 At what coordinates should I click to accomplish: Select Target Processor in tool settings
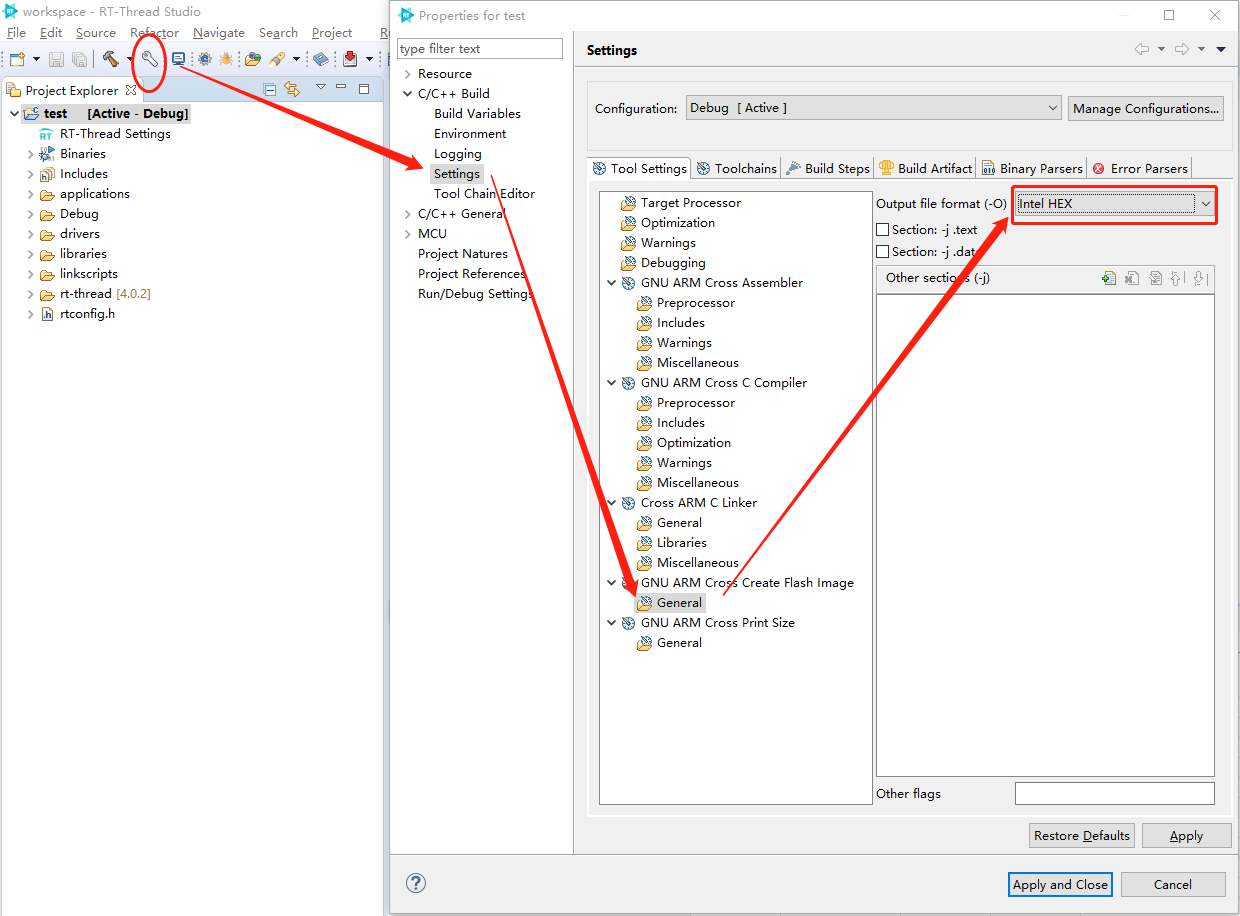pos(691,203)
